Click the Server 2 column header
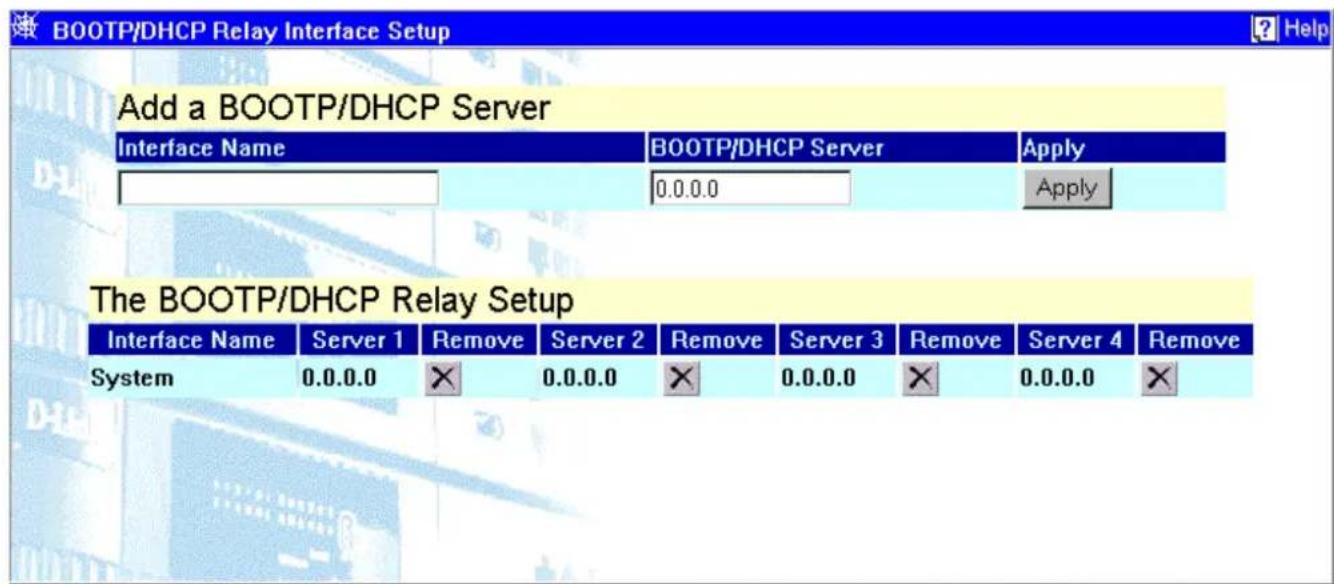1334x584 pixels. [598, 340]
